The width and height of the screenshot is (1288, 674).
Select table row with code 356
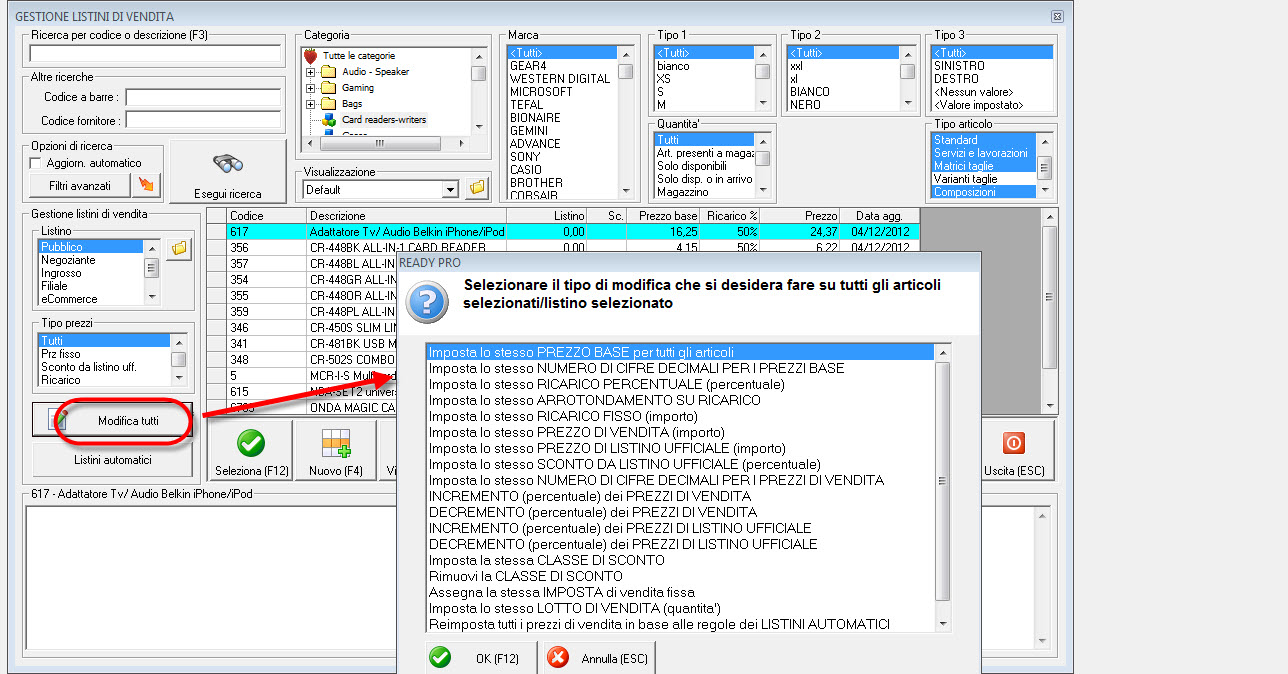click(563, 247)
